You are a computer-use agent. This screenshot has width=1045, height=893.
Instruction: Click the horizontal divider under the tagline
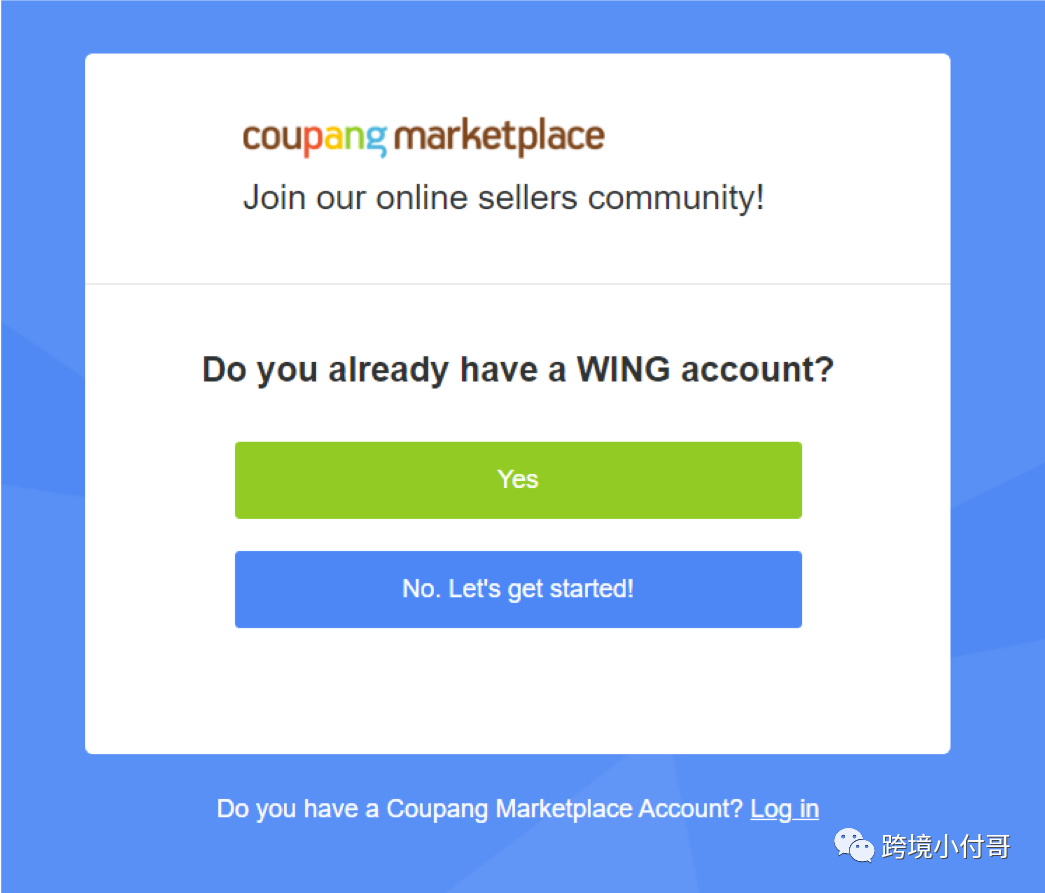tap(518, 284)
